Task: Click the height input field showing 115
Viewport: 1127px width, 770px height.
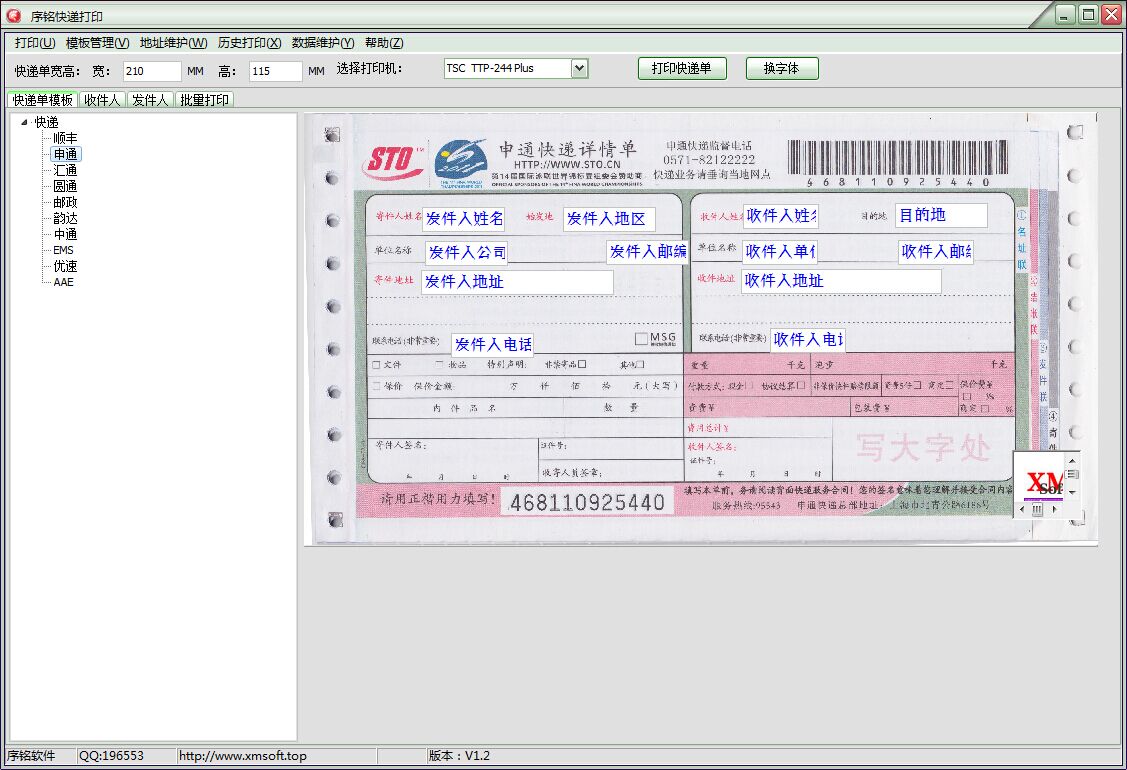Action: pos(275,71)
